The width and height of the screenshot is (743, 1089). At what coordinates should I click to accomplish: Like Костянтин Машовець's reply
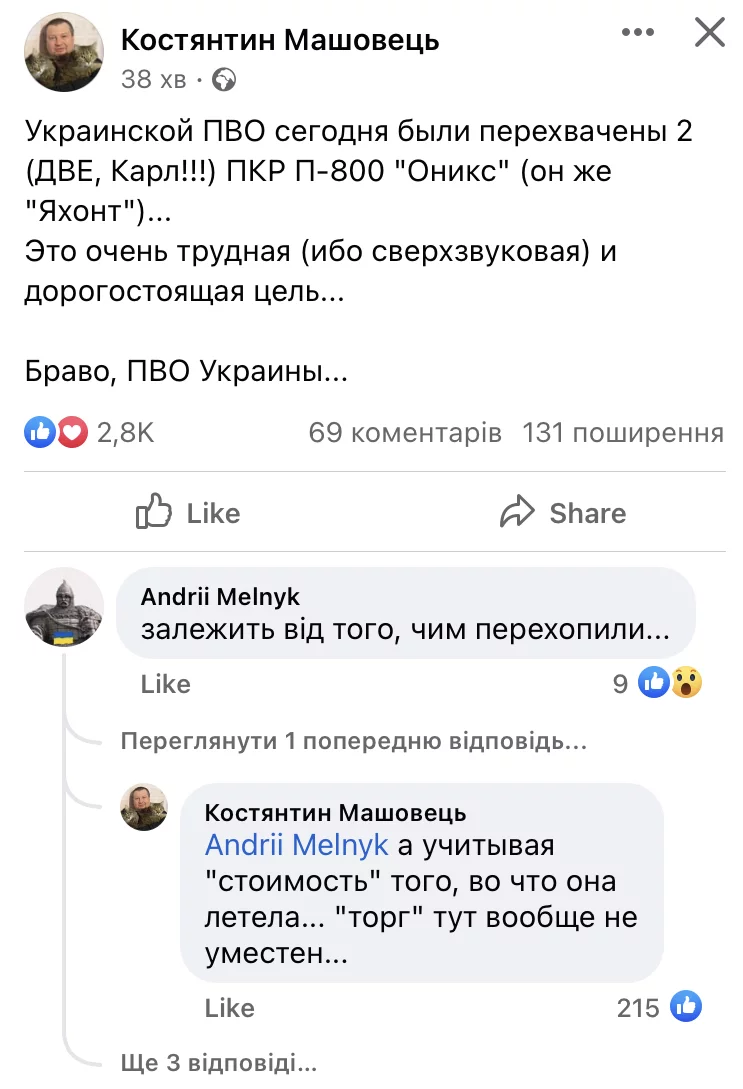click(229, 1007)
